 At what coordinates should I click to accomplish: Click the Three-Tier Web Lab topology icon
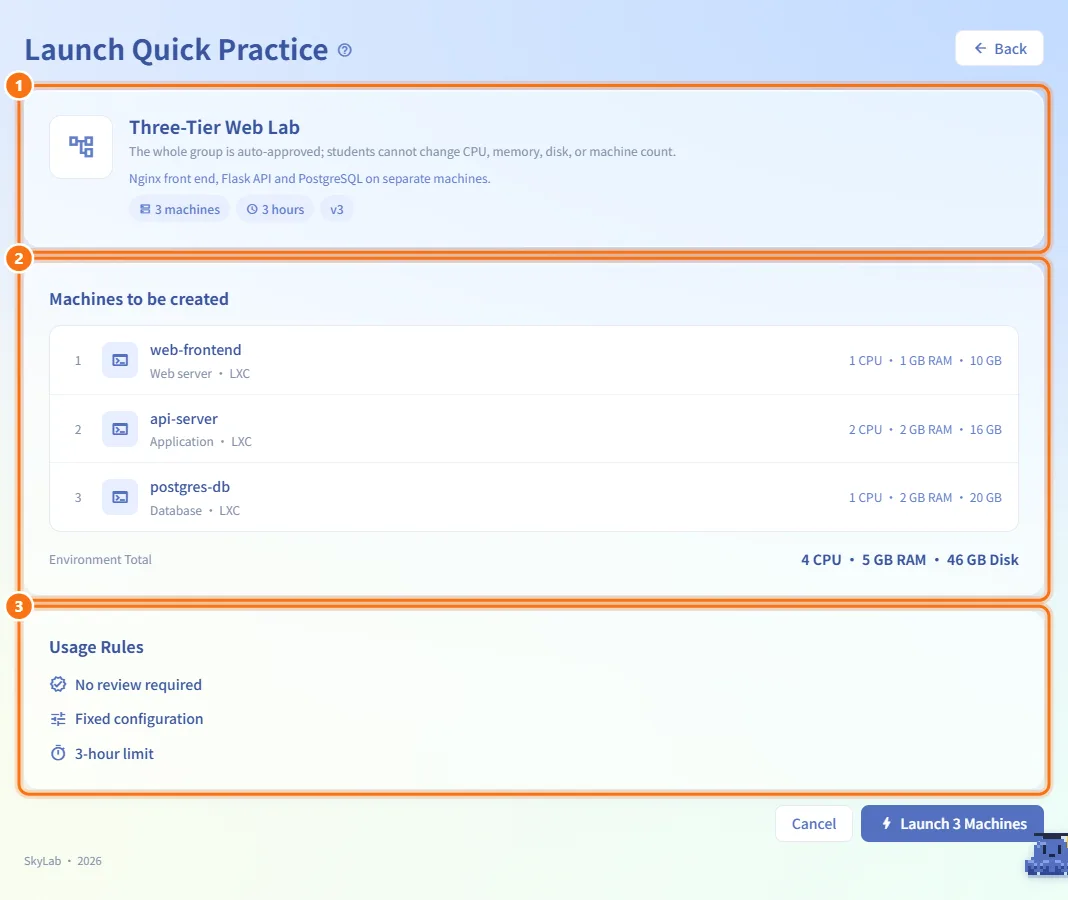[81, 146]
